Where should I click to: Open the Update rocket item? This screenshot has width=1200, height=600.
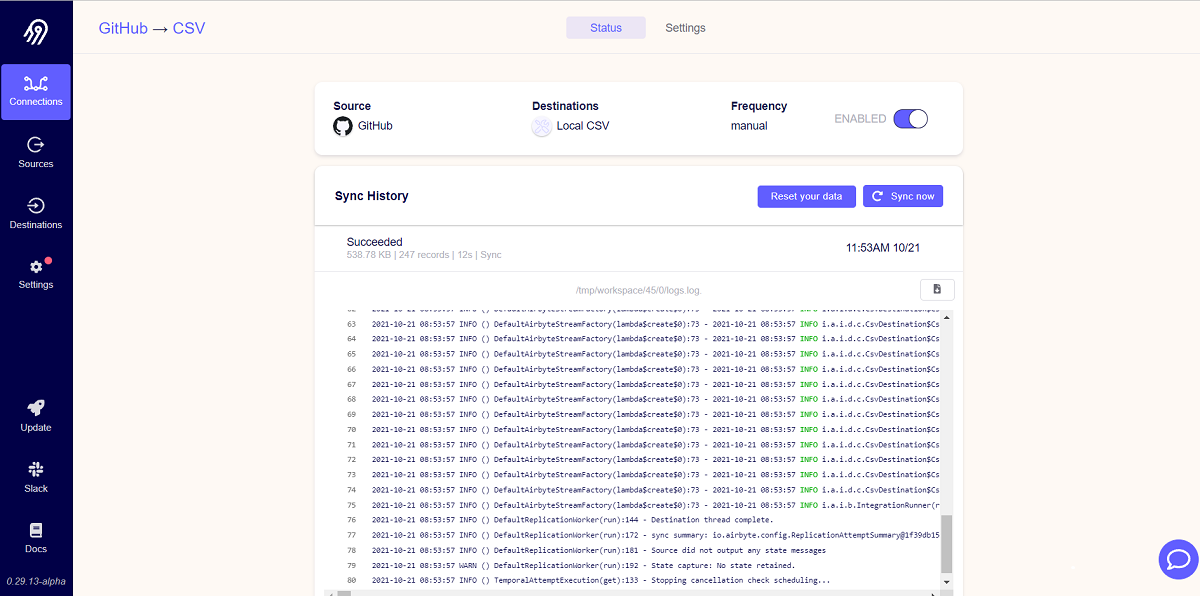[36, 416]
